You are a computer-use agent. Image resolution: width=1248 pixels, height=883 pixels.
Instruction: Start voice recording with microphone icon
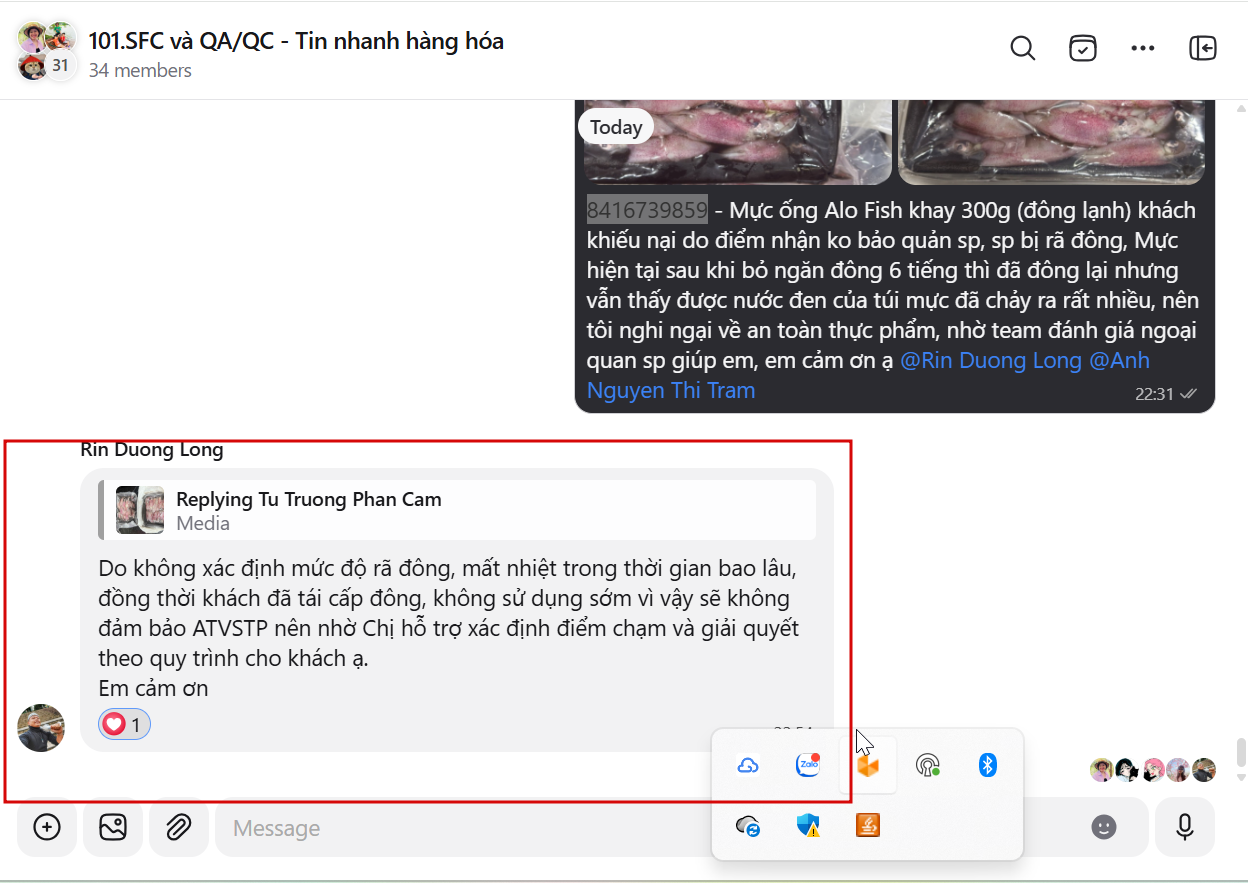point(1185,827)
